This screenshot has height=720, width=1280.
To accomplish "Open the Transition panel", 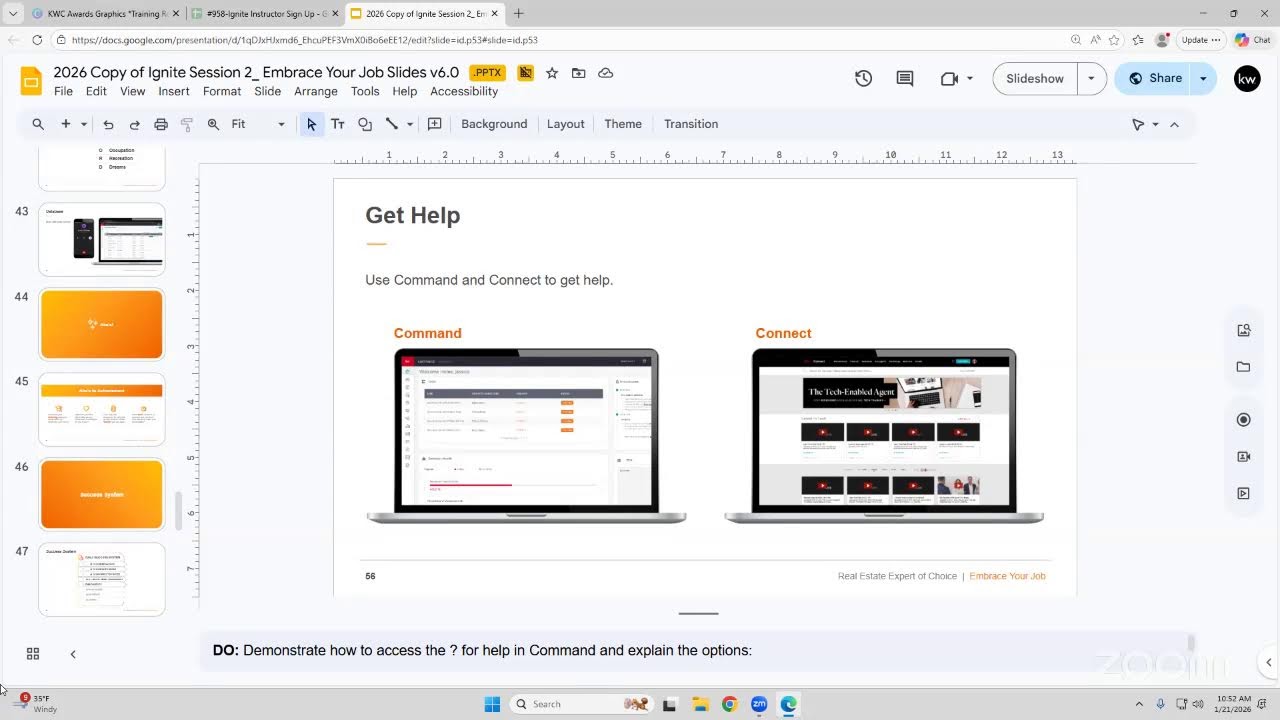I will tap(691, 124).
